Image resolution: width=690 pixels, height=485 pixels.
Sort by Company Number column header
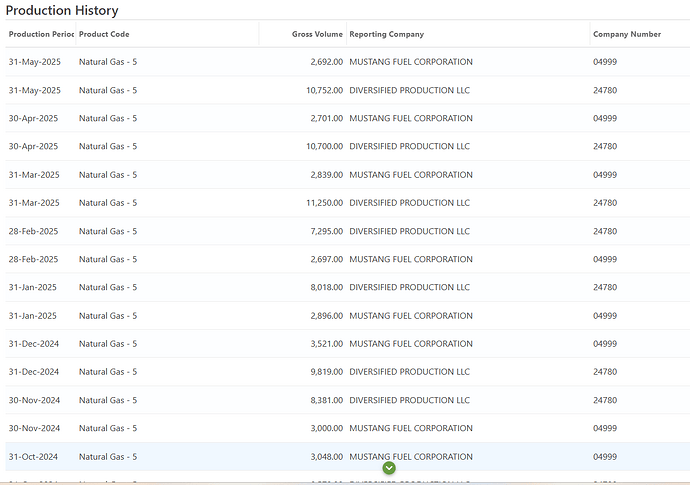(627, 34)
